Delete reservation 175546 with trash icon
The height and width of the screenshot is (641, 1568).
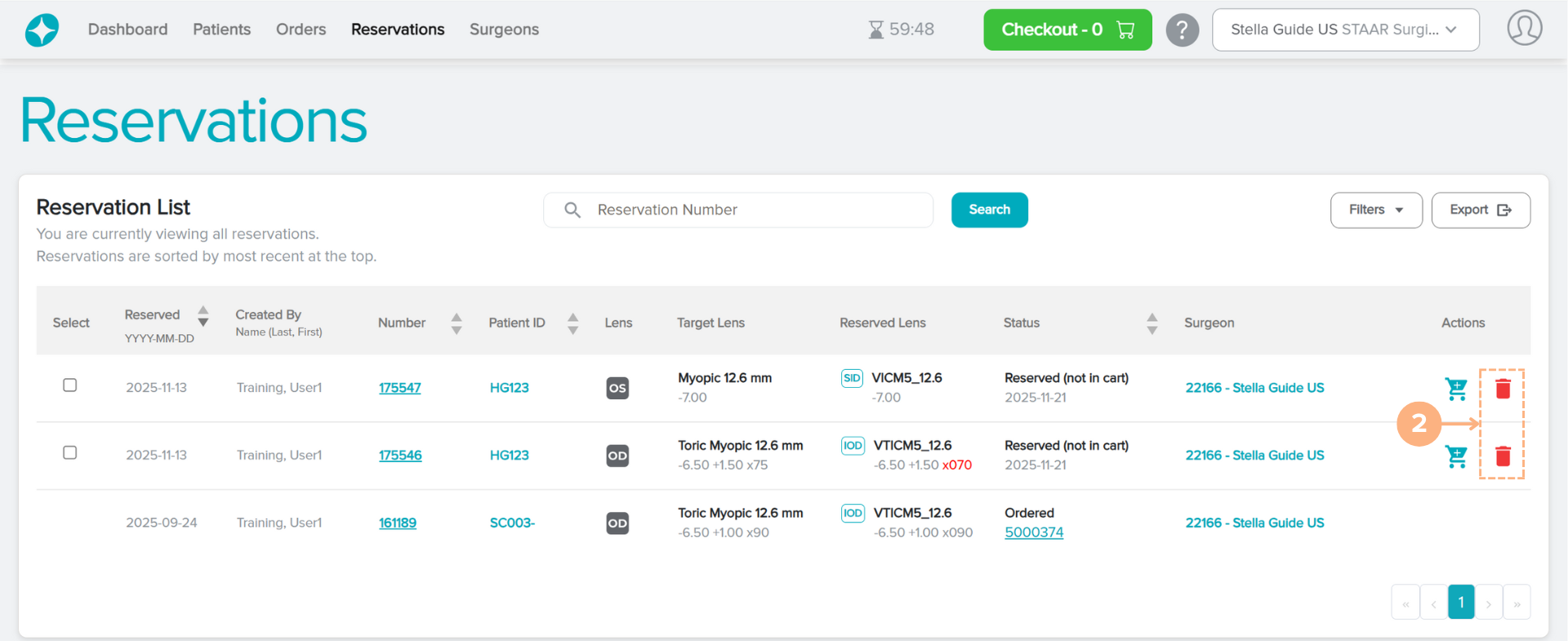(1503, 456)
